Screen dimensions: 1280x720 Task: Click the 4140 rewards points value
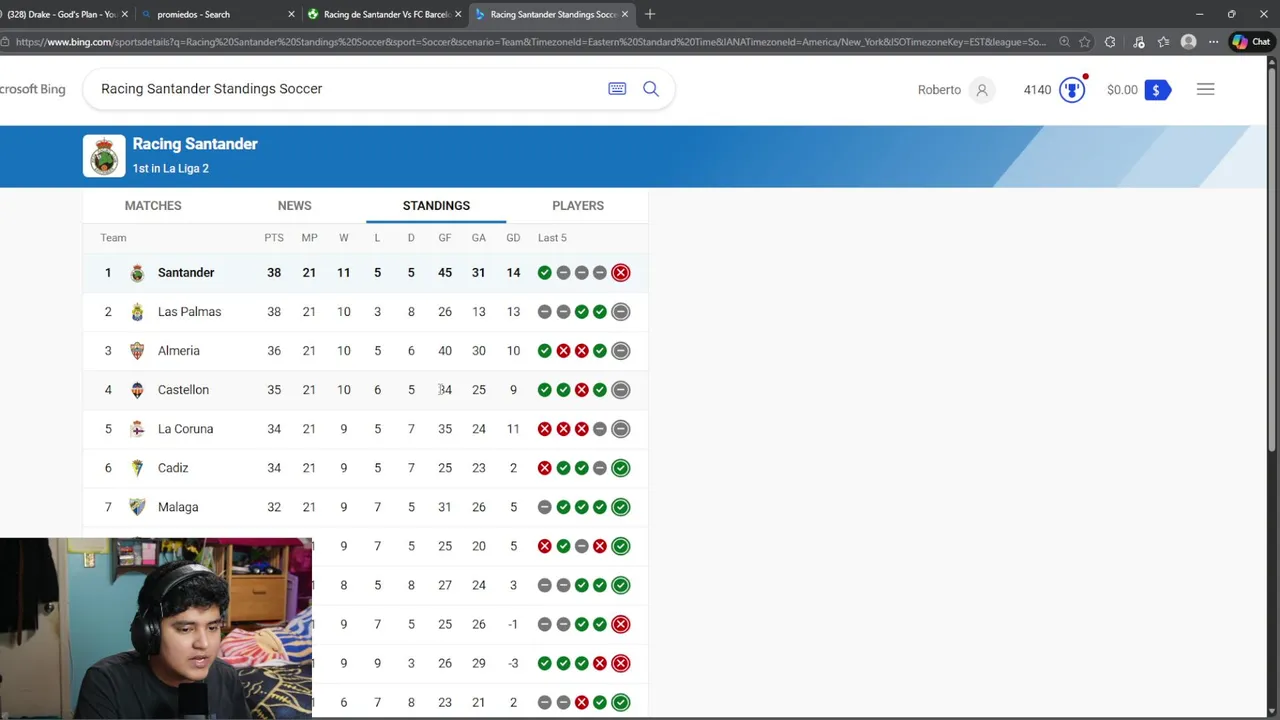click(1037, 90)
